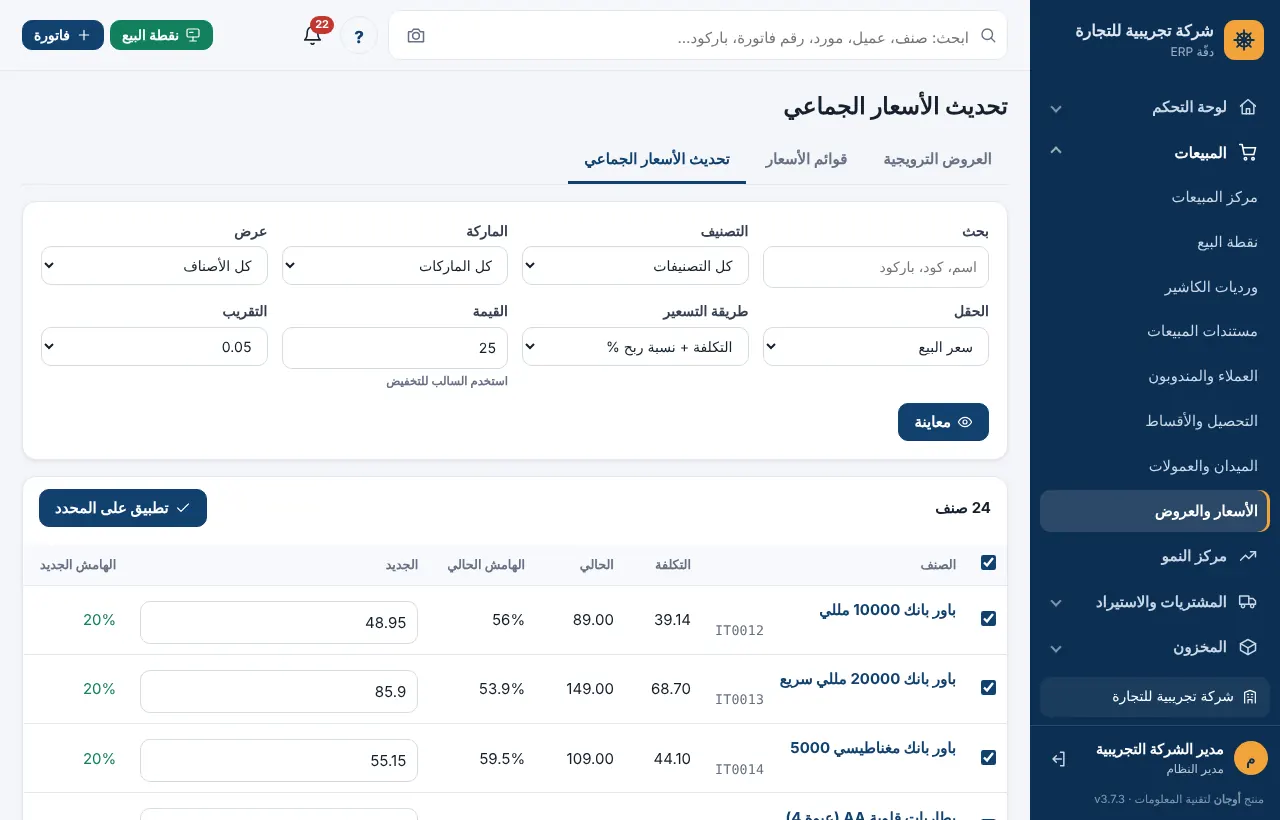Image resolution: width=1280 pixels, height=820 pixels.
Task: Click the search magnifier icon
Action: click(988, 35)
